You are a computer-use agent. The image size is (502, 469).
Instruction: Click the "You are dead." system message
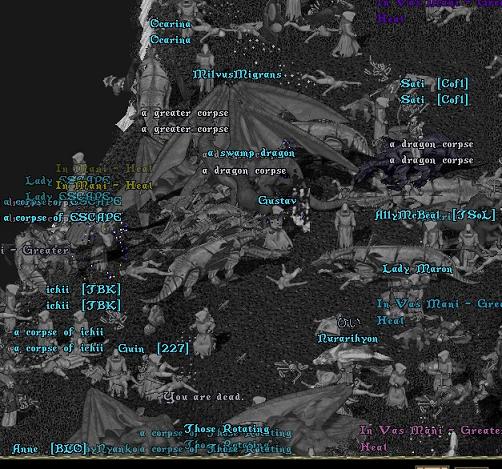[x=204, y=397]
